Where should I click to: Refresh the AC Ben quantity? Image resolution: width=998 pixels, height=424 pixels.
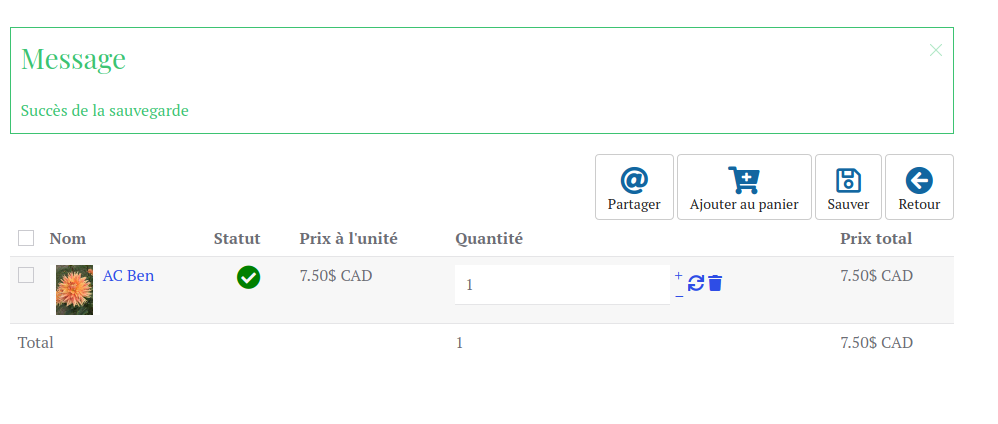696,283
